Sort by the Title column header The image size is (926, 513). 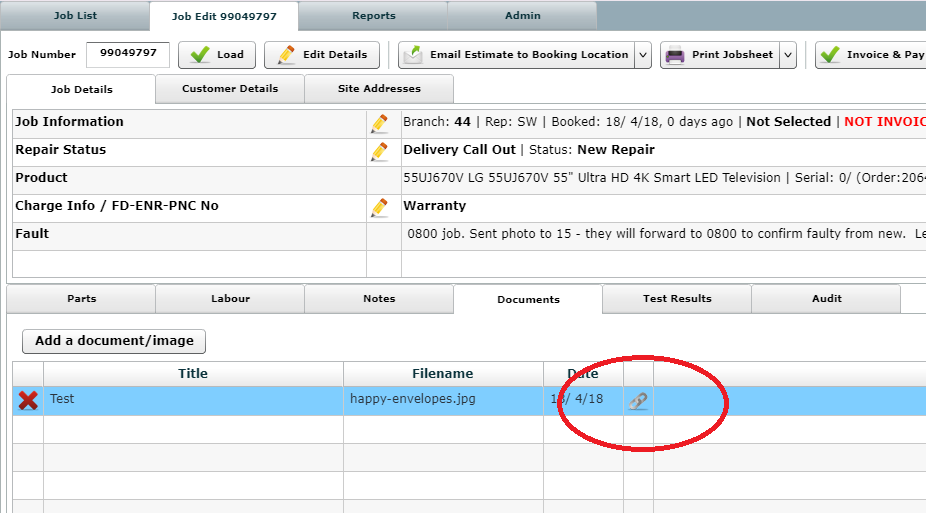tap(193, 374)
